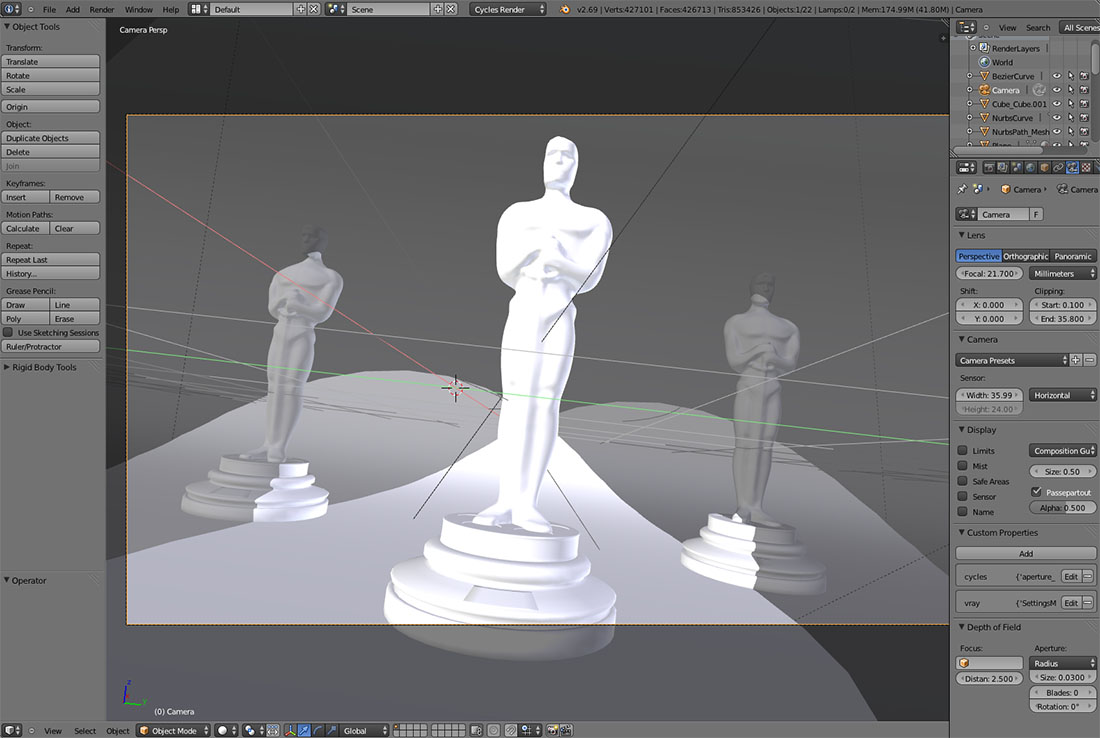Open the World properties tab icon
Viewport: 1100px width, 738px height.
pos(1031,168)
